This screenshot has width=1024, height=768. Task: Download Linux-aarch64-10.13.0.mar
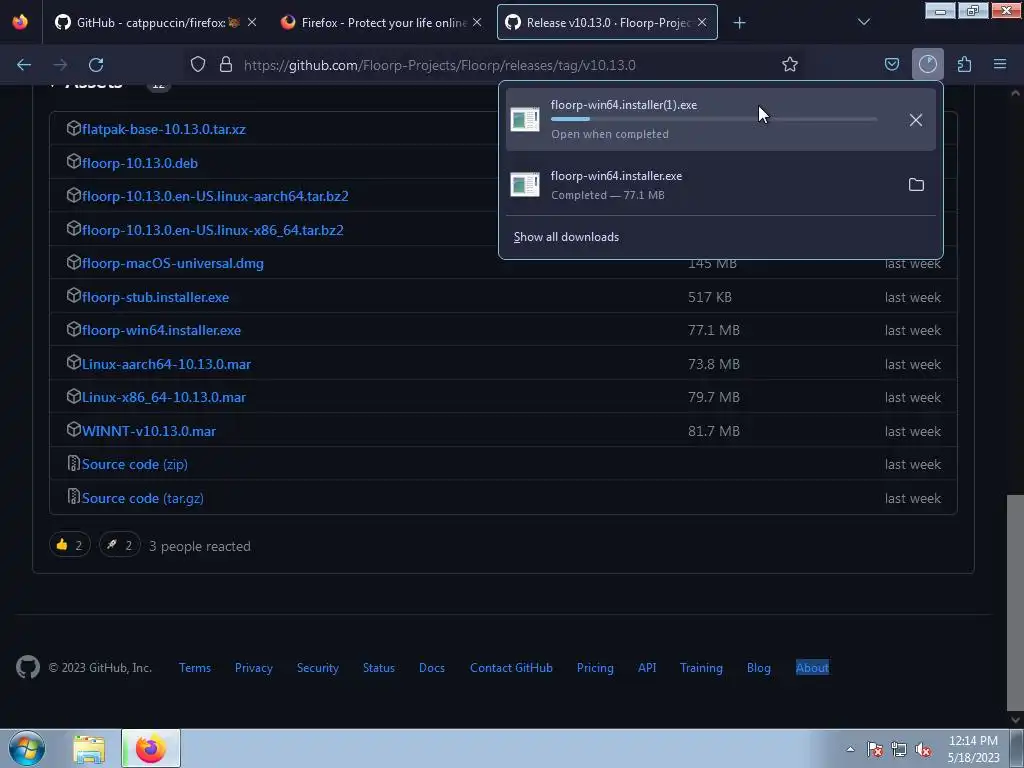click(x=166, y=364)
